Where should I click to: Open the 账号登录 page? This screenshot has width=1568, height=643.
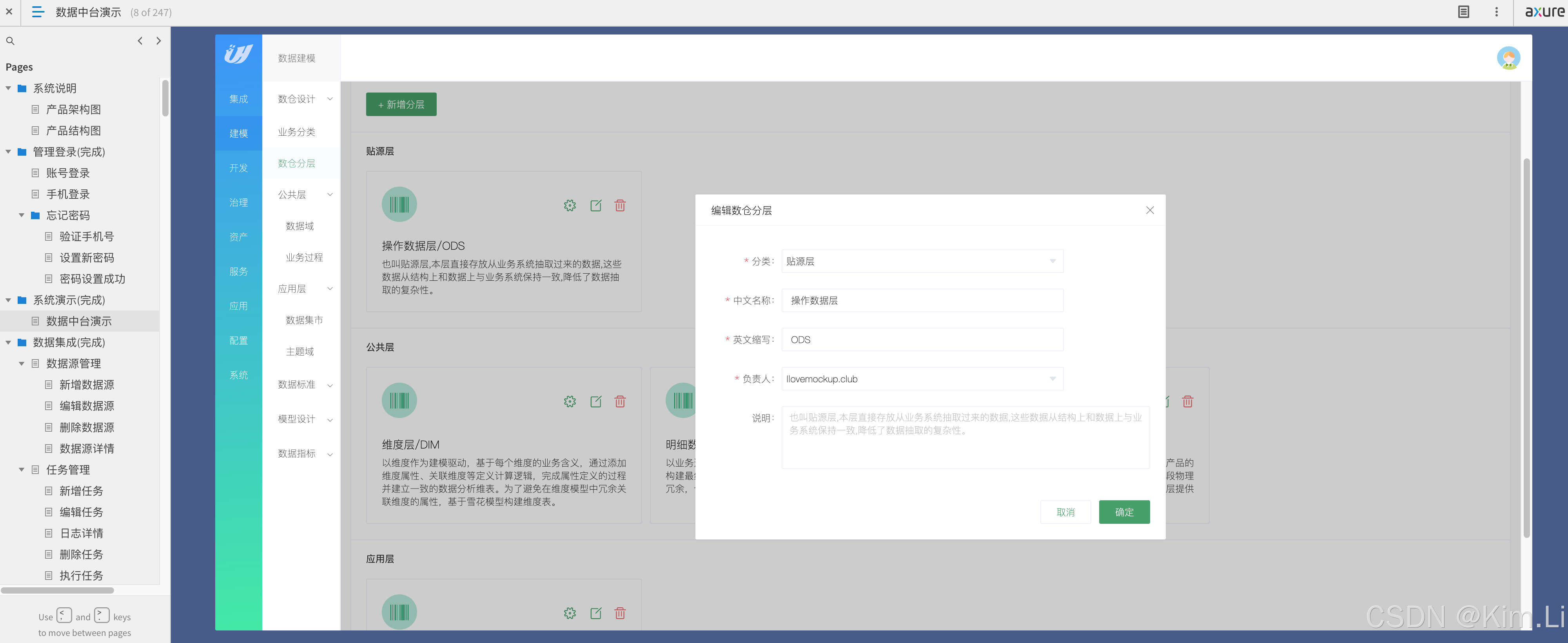67,173
